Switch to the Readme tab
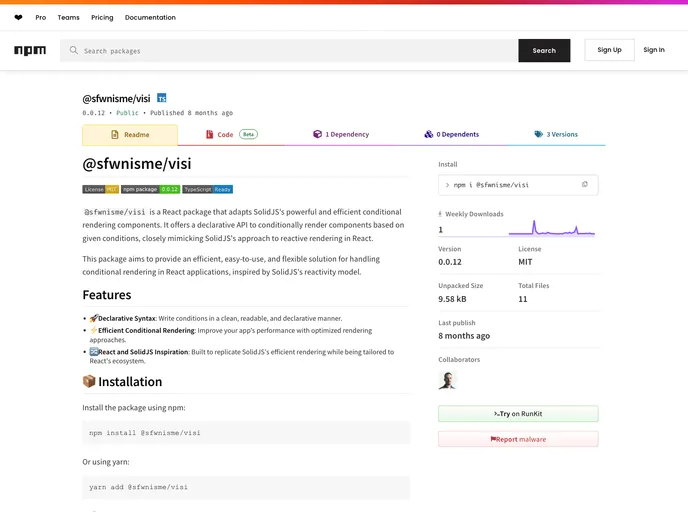The height and width of the screenshot is (512, 688). [130, 135]
